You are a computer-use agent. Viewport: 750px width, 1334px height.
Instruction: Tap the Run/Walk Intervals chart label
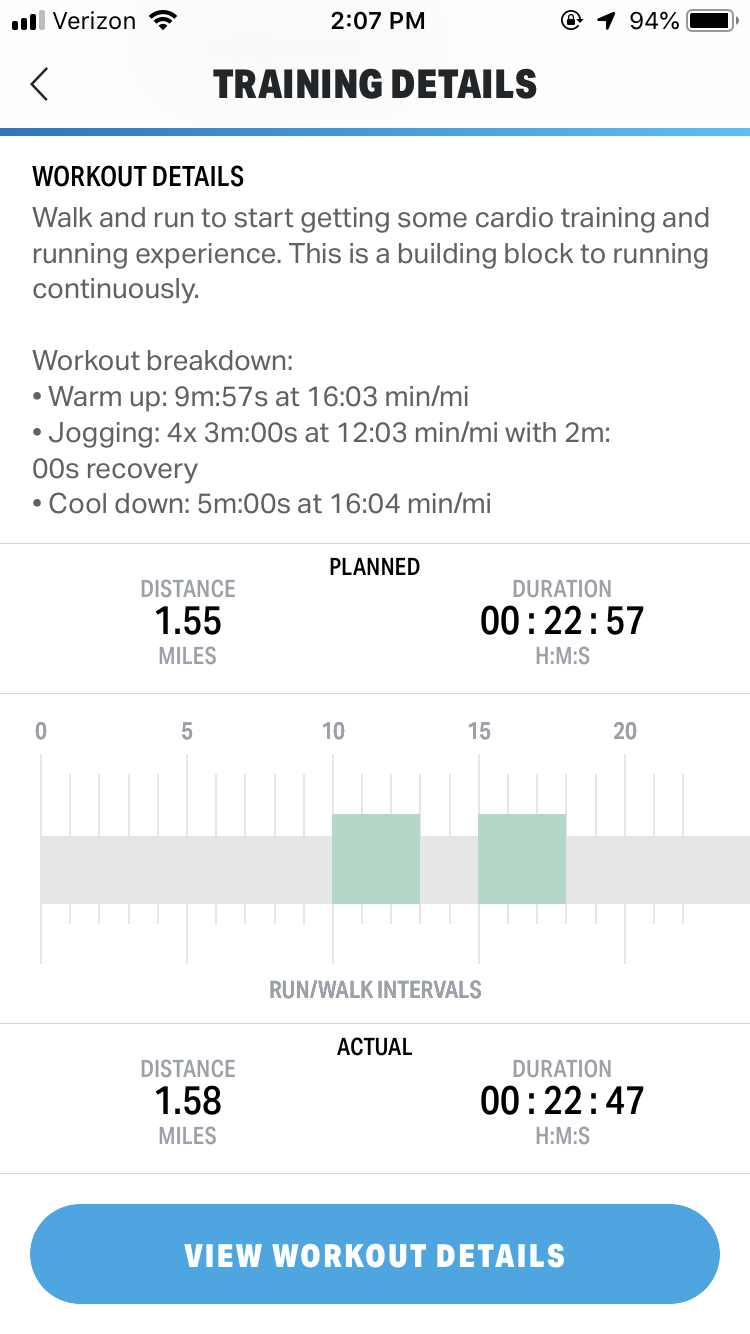click(375, 990)
